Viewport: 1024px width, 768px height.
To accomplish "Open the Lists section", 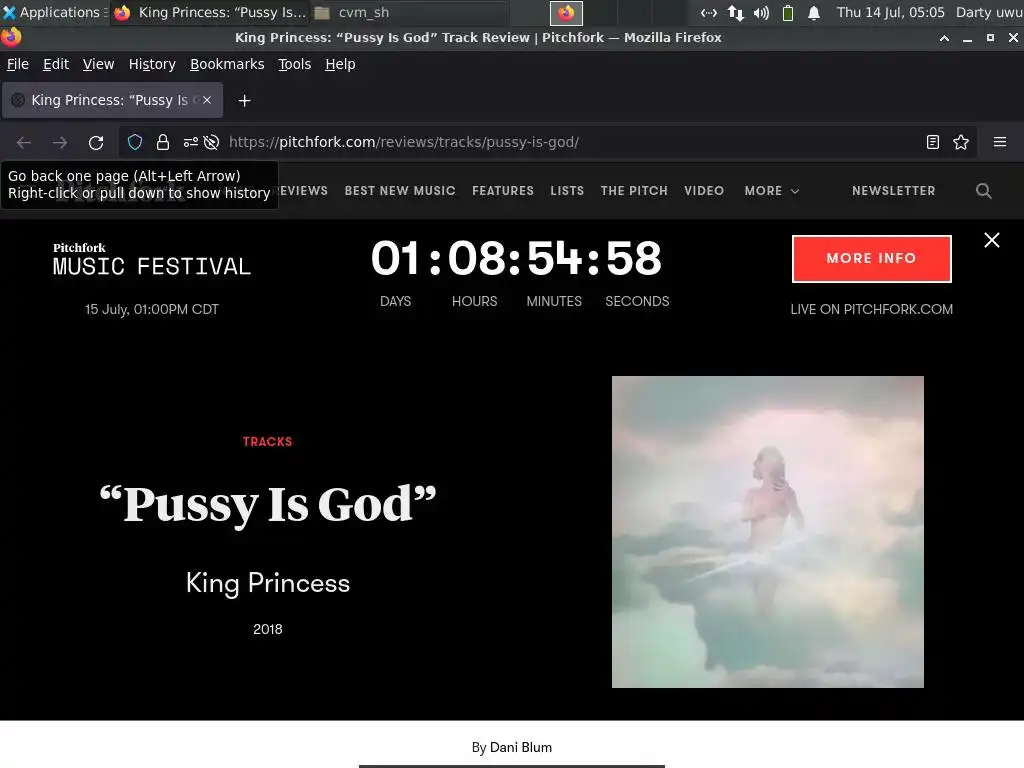I will click(x=567, y=191).
